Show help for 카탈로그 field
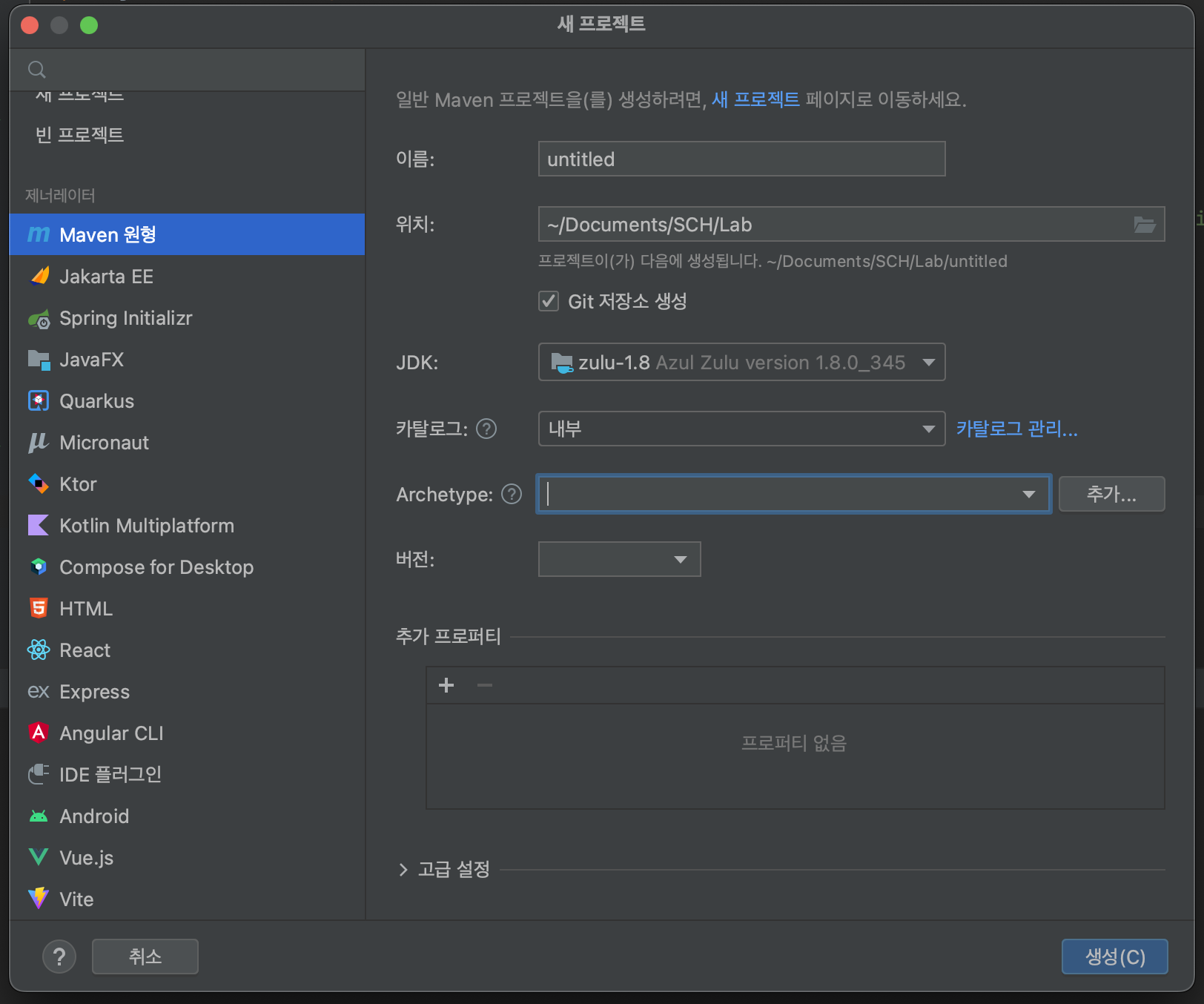Viewport: 1204px width, 1004px height. pos(486,429)
